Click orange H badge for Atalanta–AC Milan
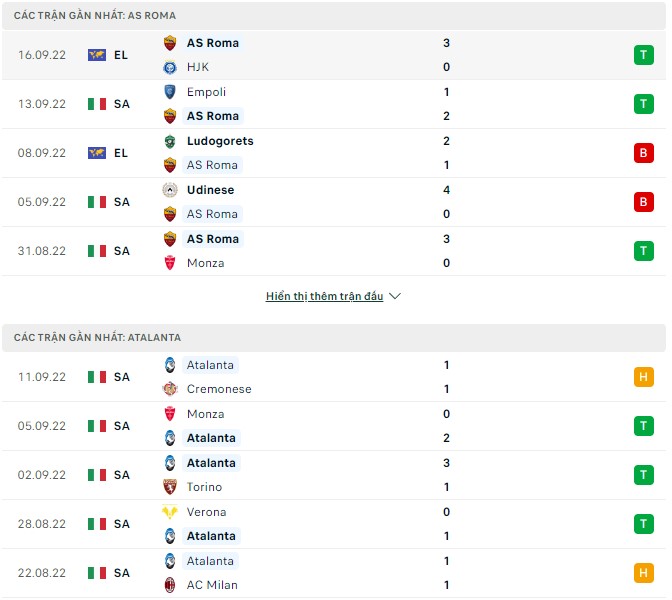 coord(643,573)
